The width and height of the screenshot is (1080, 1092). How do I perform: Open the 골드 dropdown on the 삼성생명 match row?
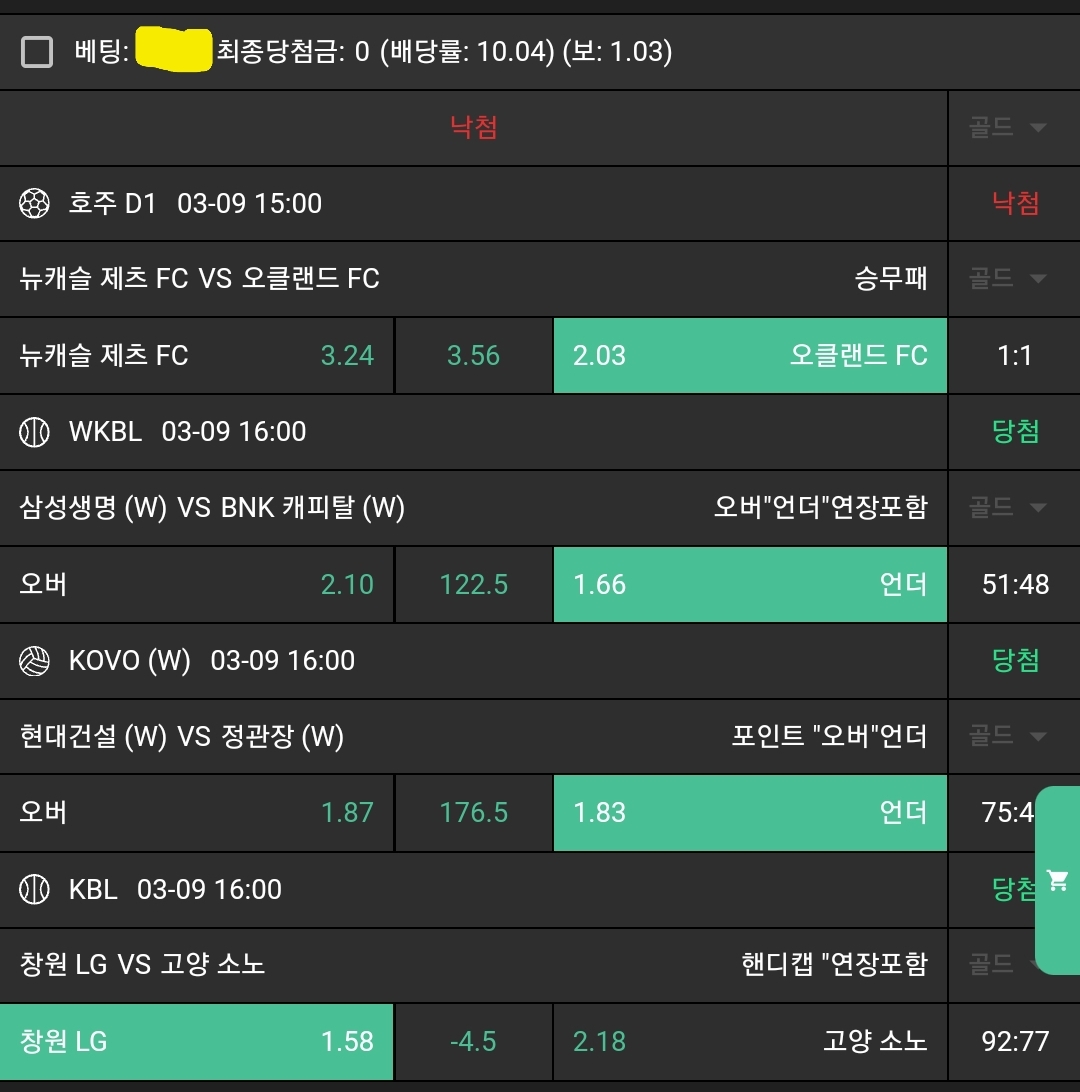point(1008,508)
